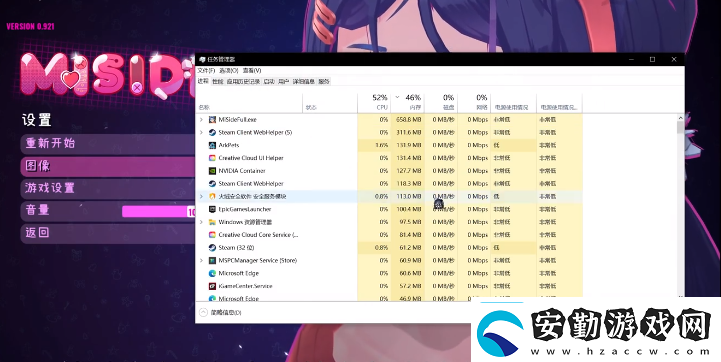Click the MiSideFull.exe process icon
Screen dimensions: 721x362
coord(212,120)
